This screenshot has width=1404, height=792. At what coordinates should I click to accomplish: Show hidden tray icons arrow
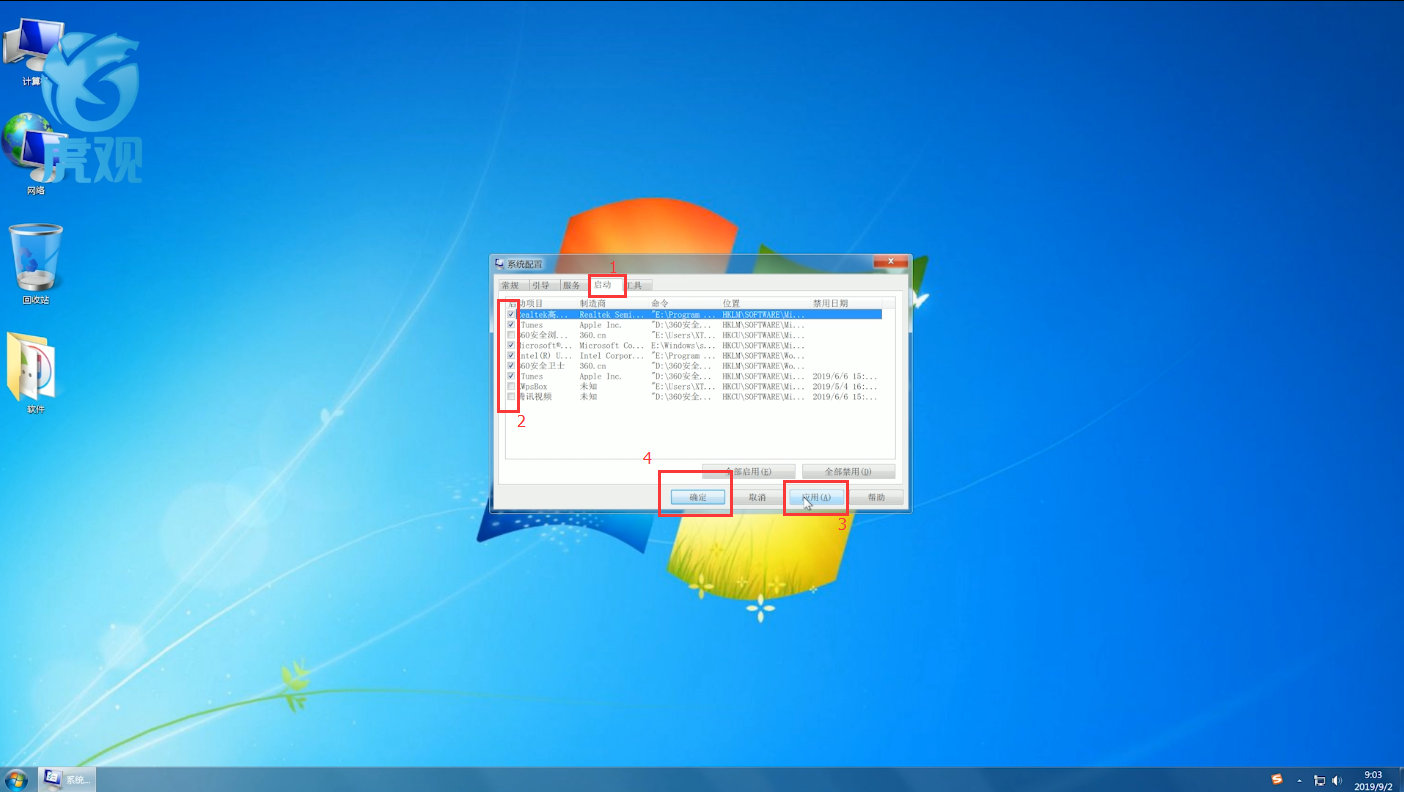1299,780
